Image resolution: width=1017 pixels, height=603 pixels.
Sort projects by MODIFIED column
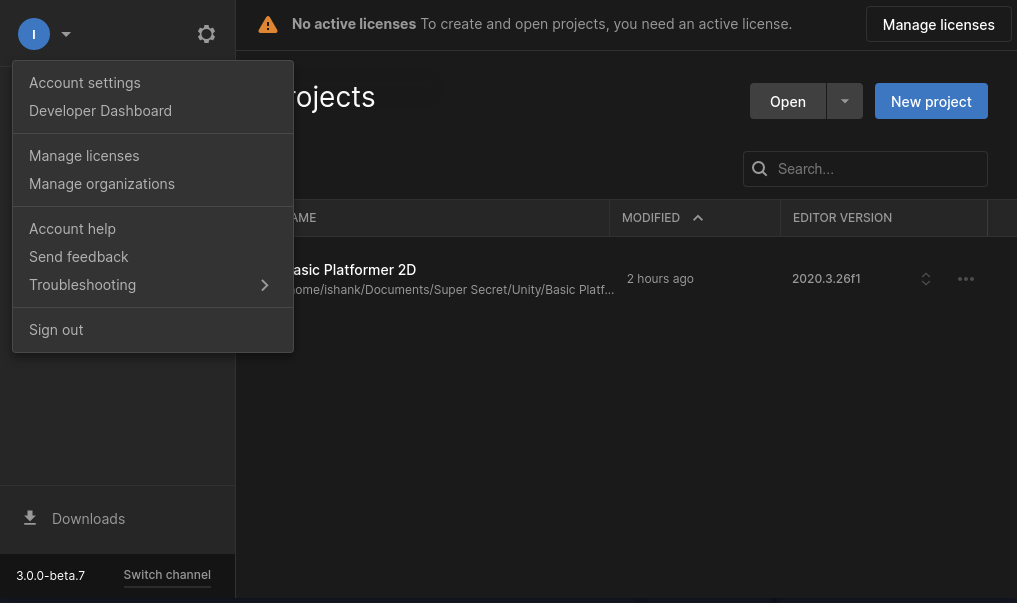click(x=651, y=218)
